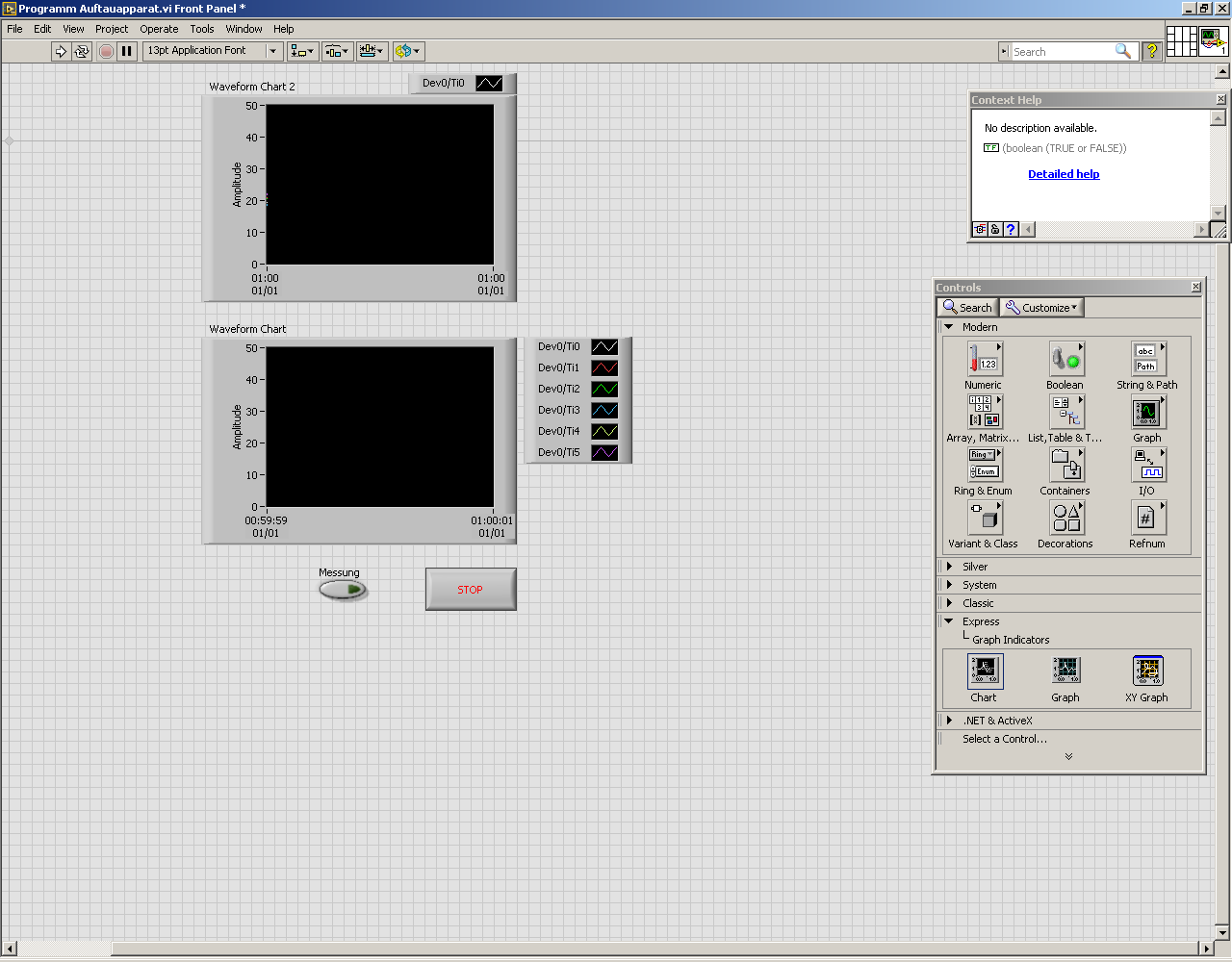
Task: Collapse the Modern palette category
Action: point(949,327)
